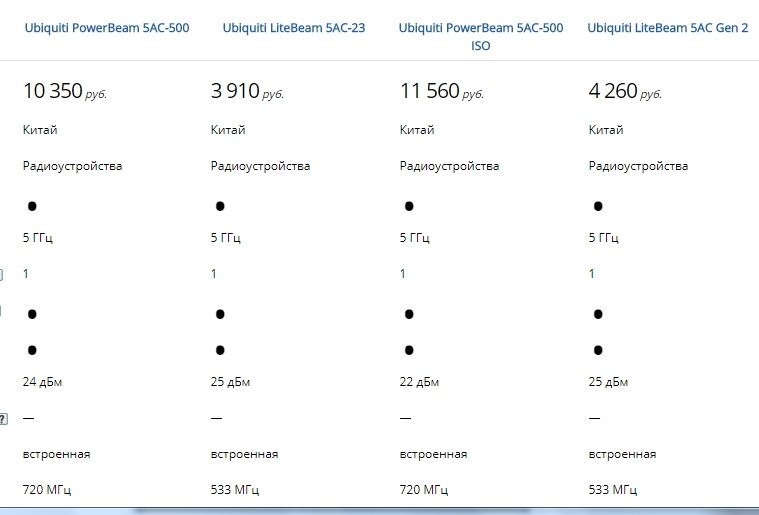Click 720 МГц in the PowerBeam 5AC-500 ISO column
This screenshot has width=759, height=515.
(424, 490)
